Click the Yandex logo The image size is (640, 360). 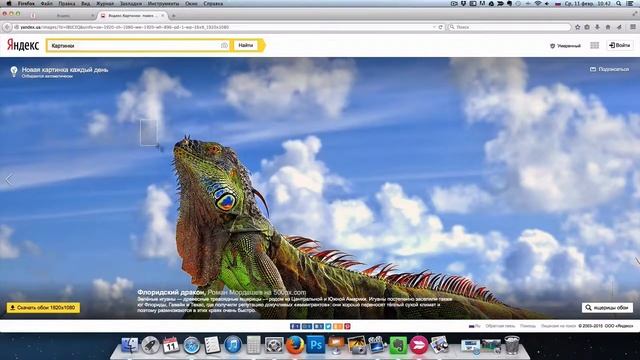(23, 45)
